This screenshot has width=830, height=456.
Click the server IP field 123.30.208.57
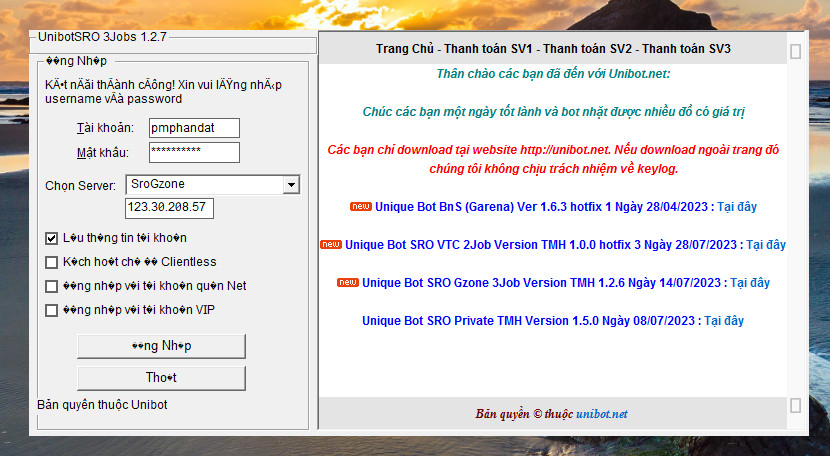click(x=169, y=208)
